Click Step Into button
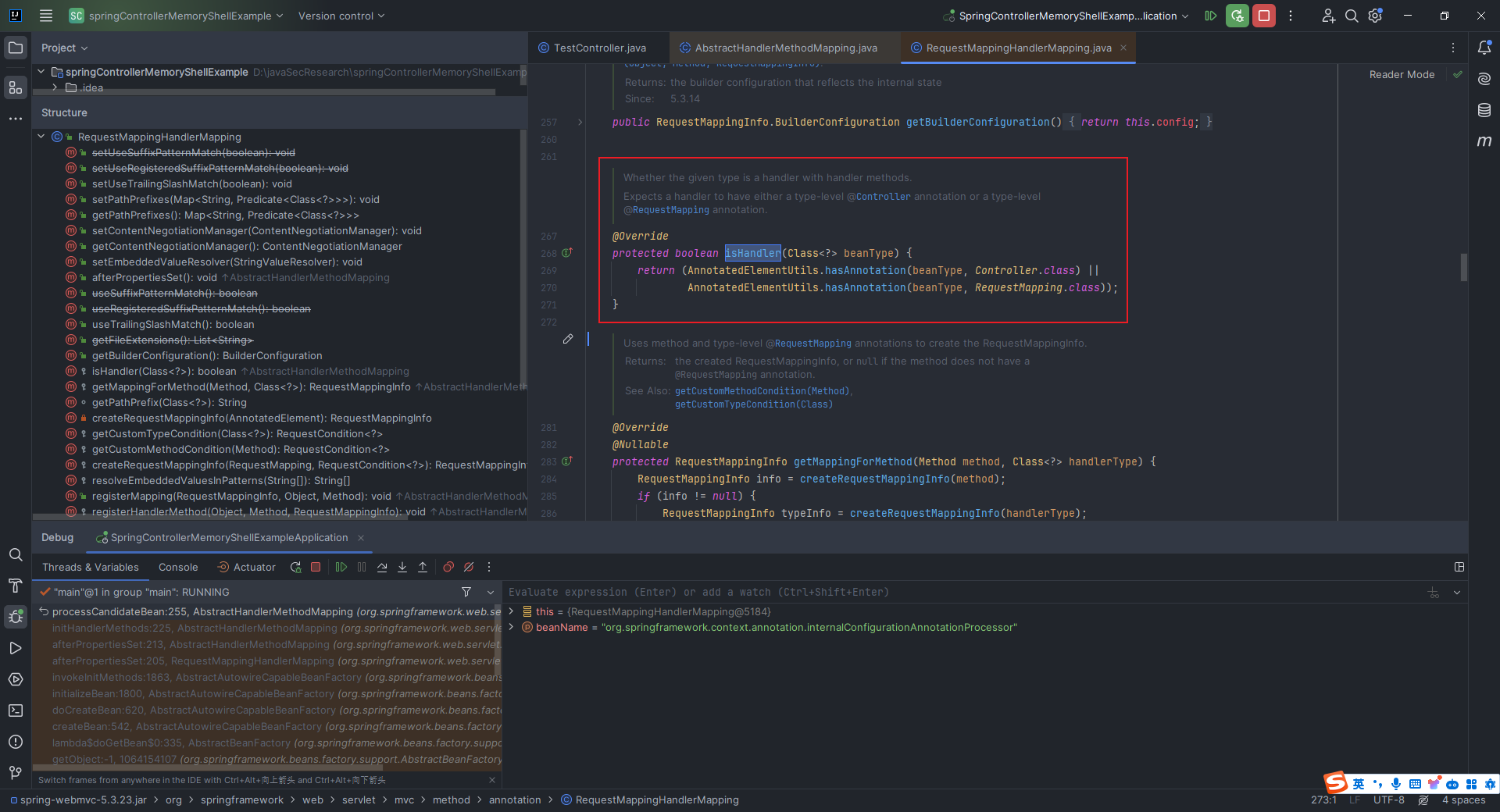The height and width of the screenshot is (812, 1500). [x=402, y=568]
